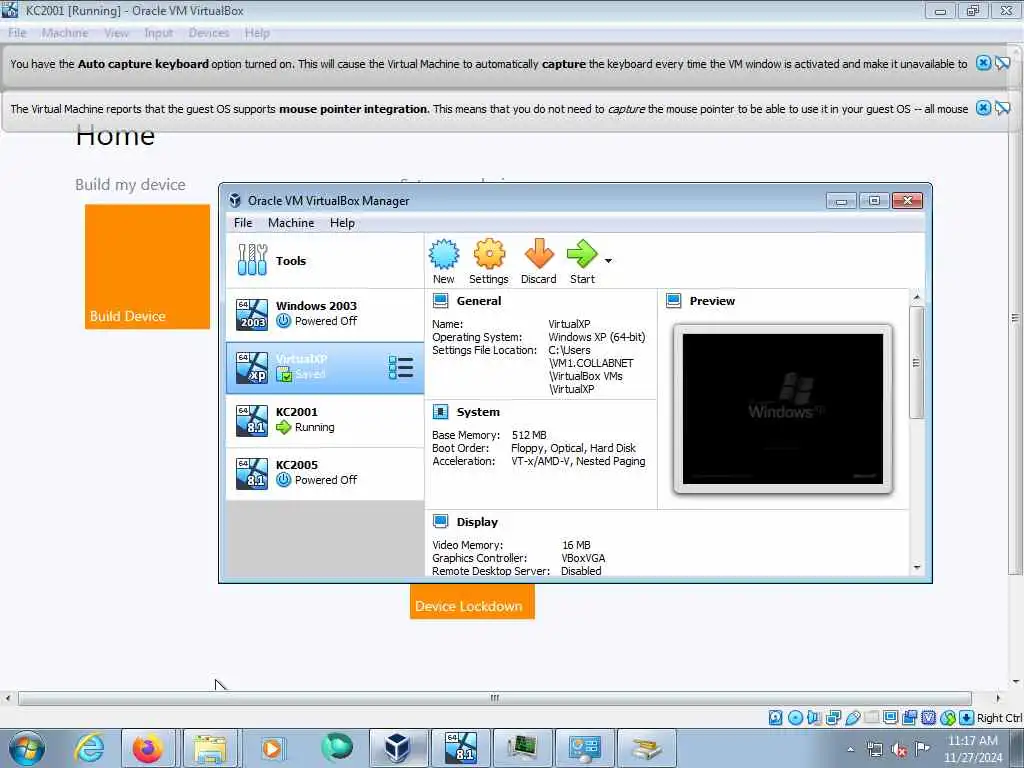Screen dimensions: 1024x768
Task: Open the File menu of KC2001 window
Action: pyautogui.click(x=17, y=33)
